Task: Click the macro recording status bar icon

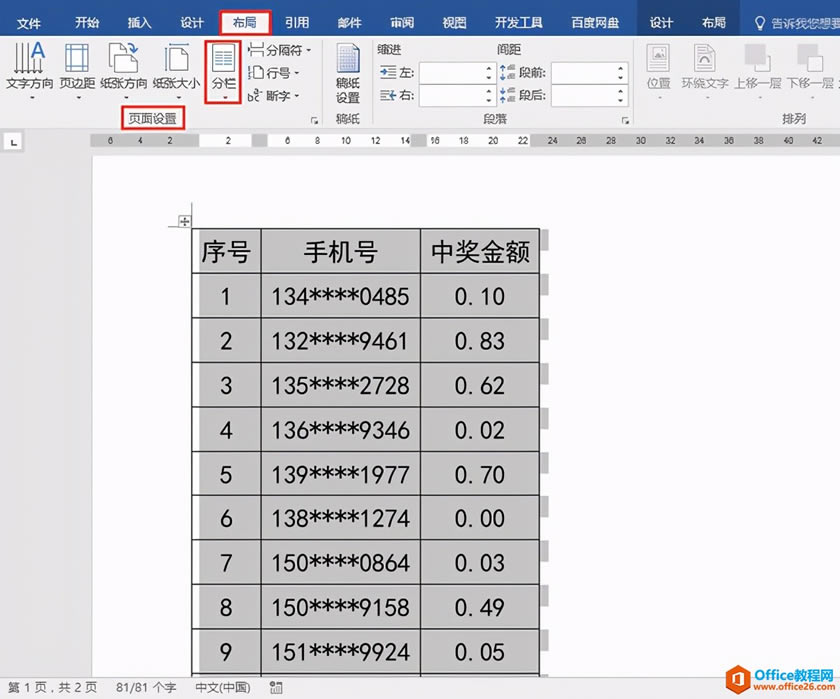Action: (x=276, y=687)
